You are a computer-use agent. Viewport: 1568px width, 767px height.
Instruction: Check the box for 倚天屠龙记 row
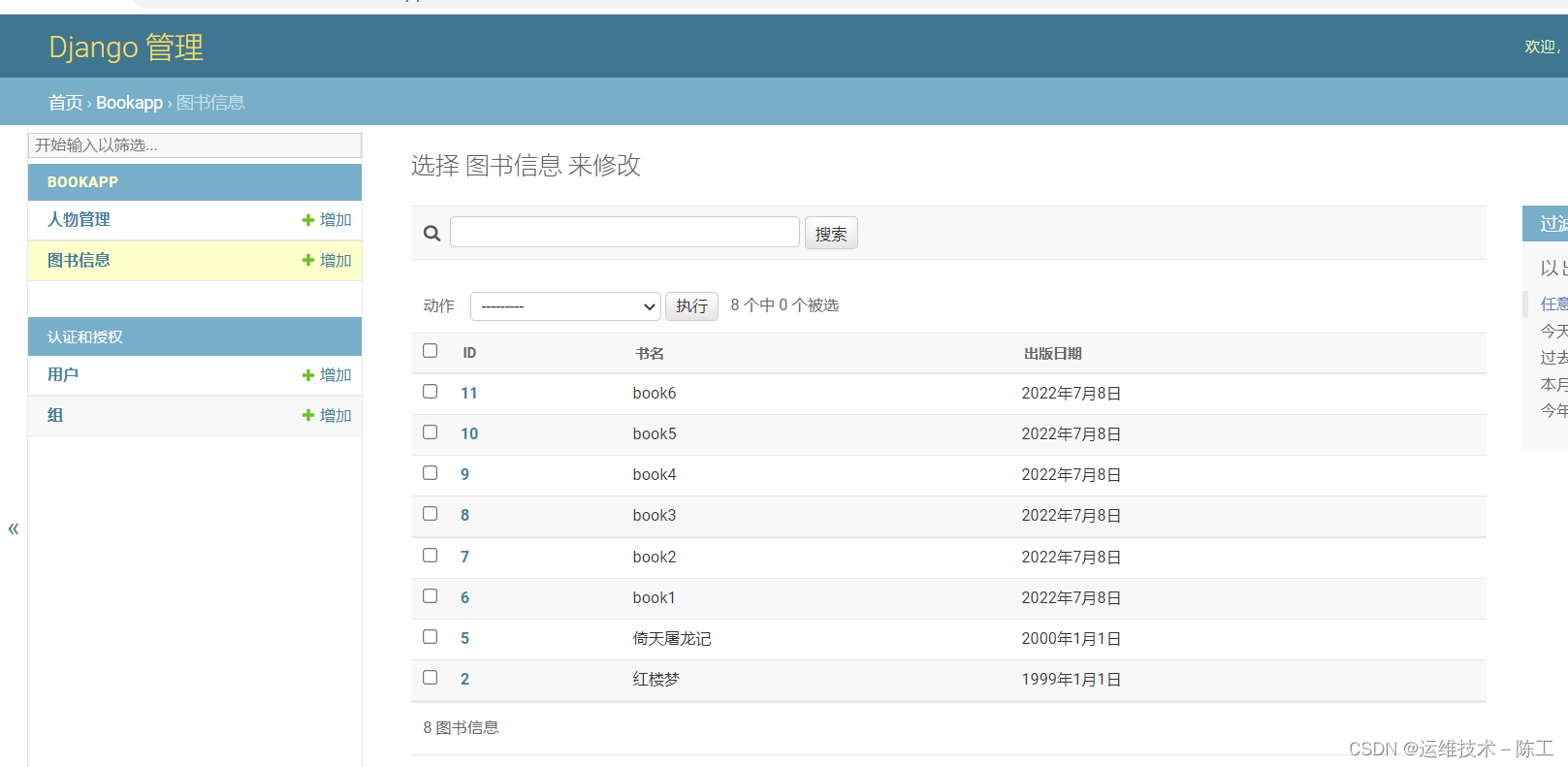tap(431, 637)
